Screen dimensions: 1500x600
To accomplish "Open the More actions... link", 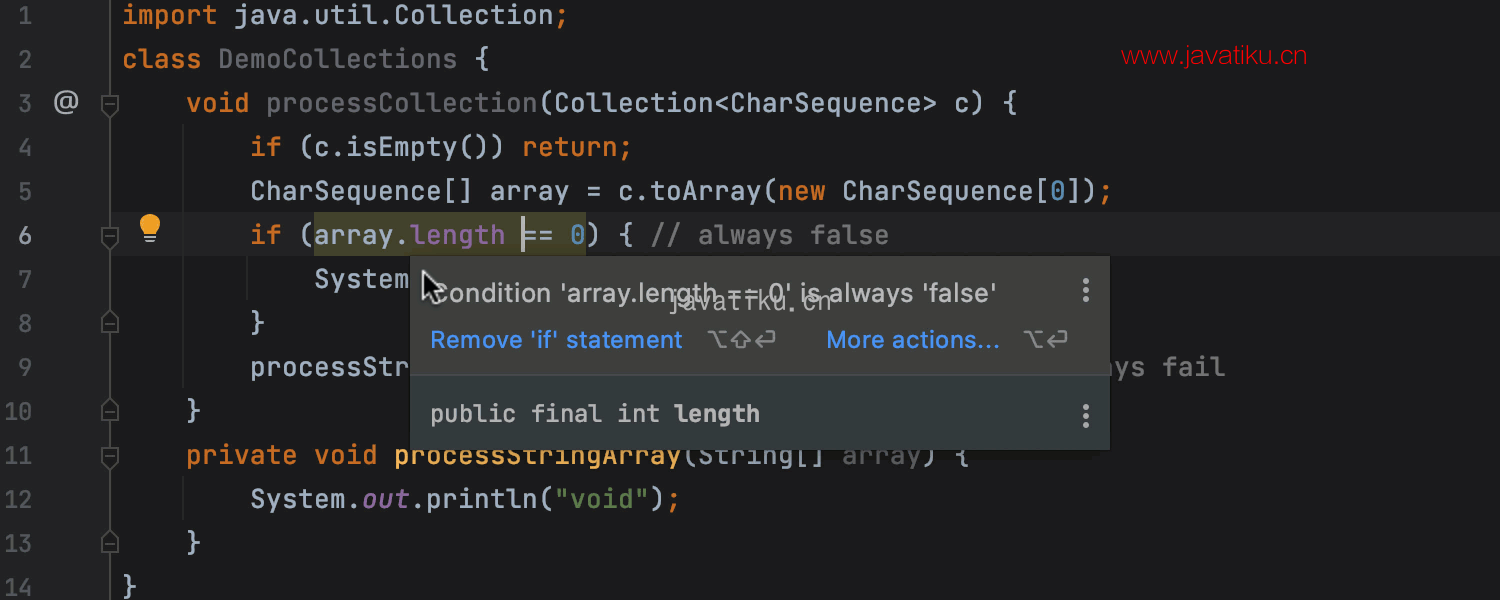I will pyautogui.click(x=913, y=340).
